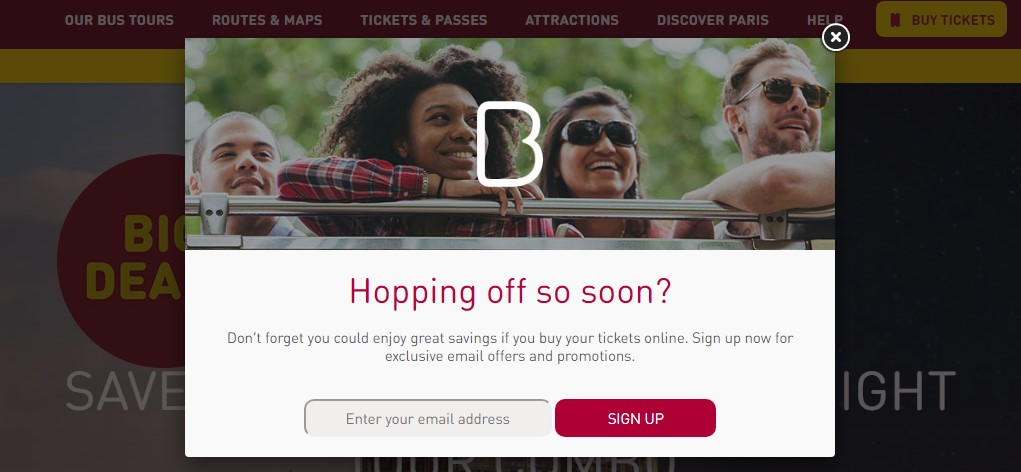Click the red Sign Up button
The height and width of the screenshot is (472, 1021).
635,418
